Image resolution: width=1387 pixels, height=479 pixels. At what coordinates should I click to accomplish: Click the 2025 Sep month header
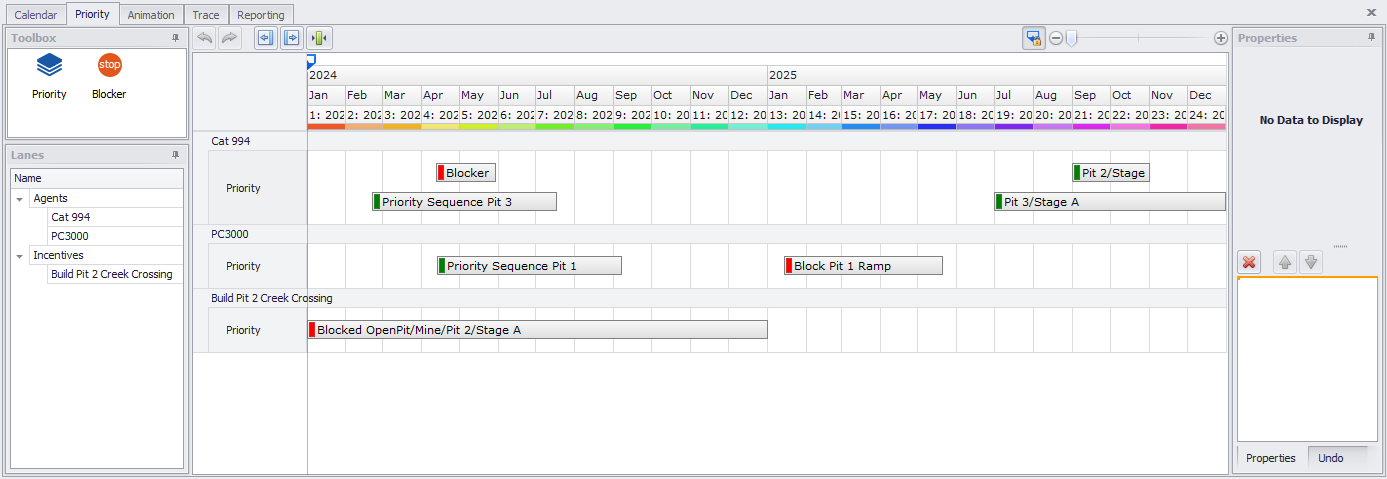coord(1091,95)
